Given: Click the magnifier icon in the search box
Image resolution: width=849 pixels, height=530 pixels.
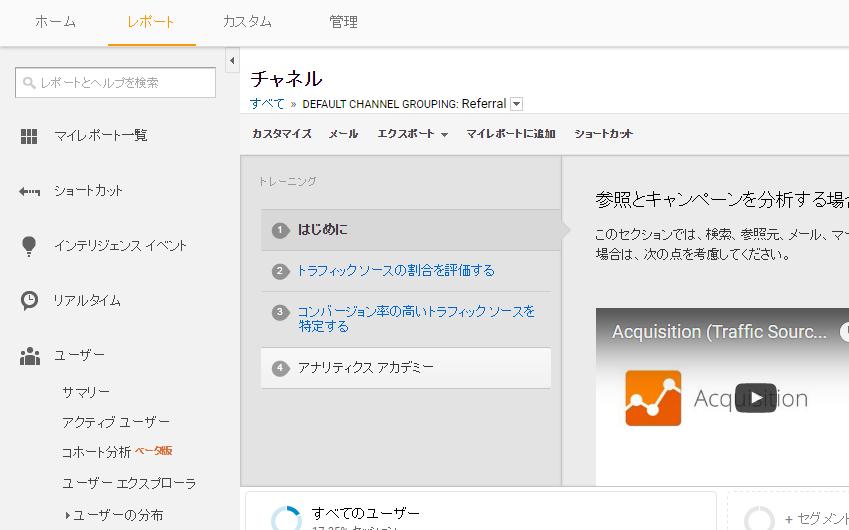Looking at the screenshot, I should click(29, 83).
